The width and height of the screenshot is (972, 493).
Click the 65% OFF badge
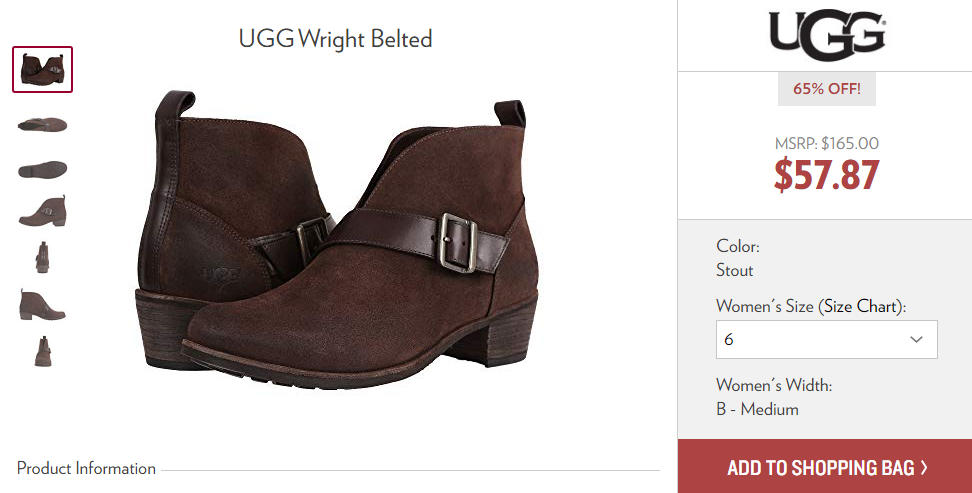pyautogui.click(x=827, y=89)
